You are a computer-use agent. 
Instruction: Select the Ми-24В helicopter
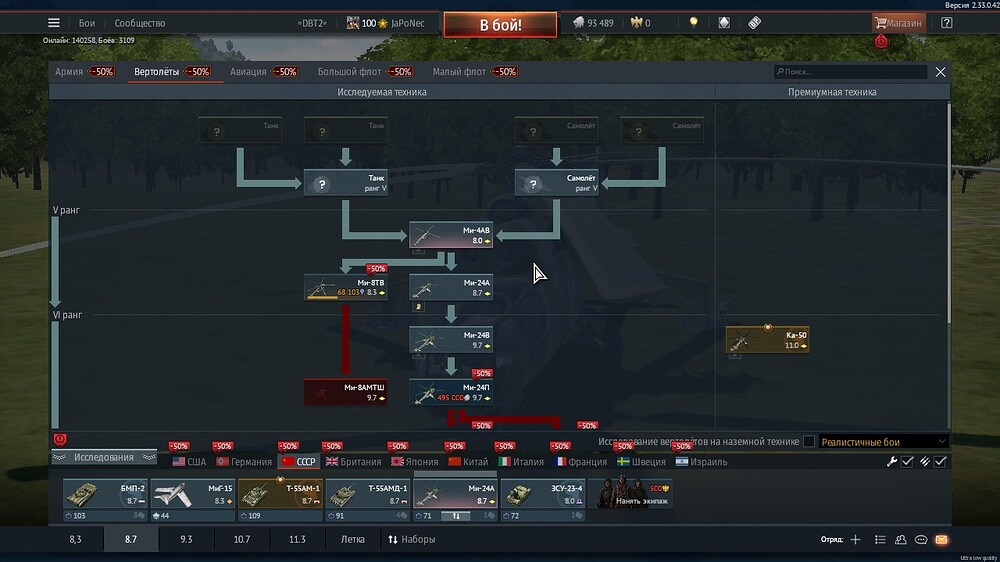click(x=451, y=339)
